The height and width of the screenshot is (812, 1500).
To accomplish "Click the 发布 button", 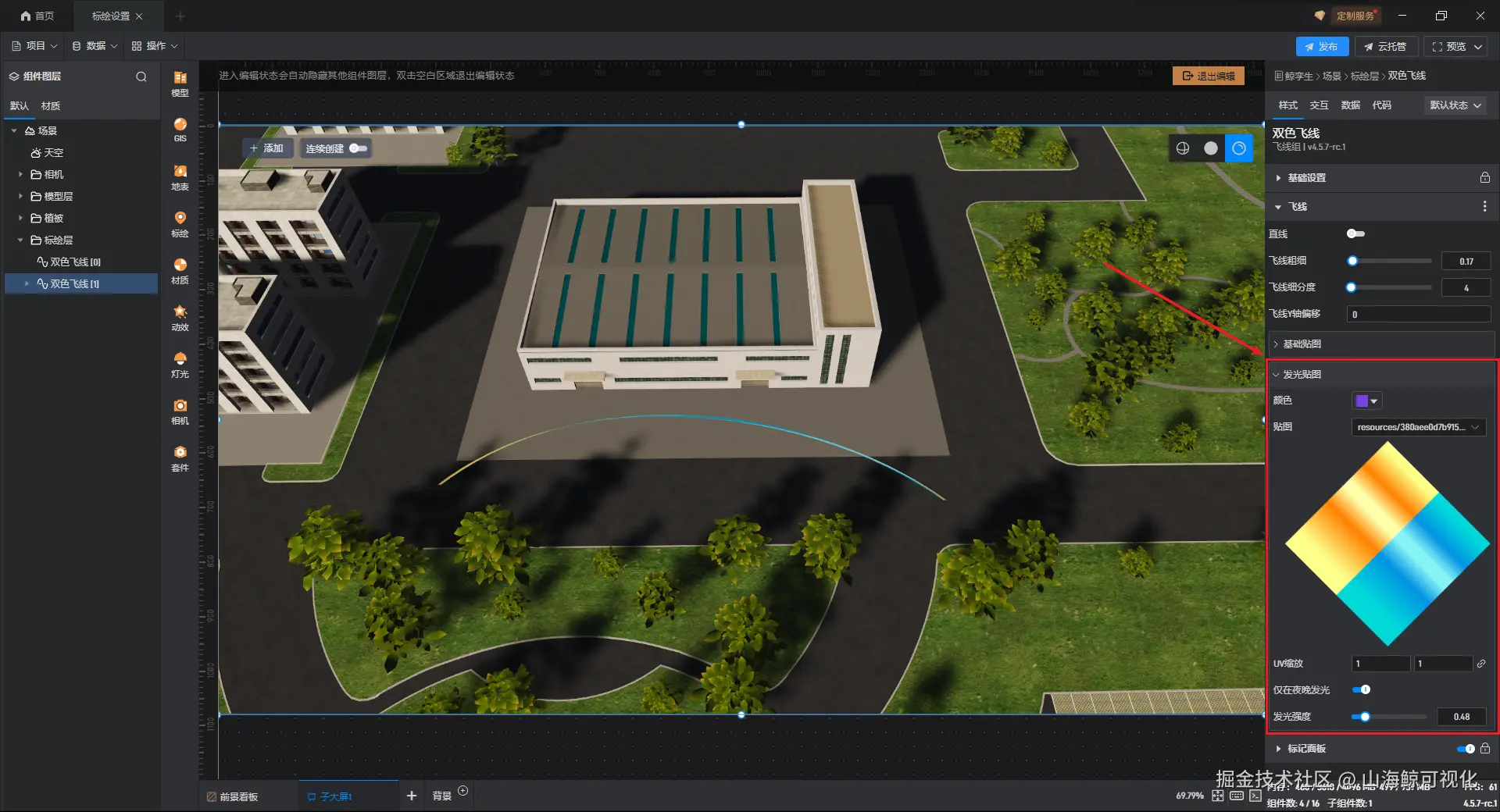I will 1322,47.
